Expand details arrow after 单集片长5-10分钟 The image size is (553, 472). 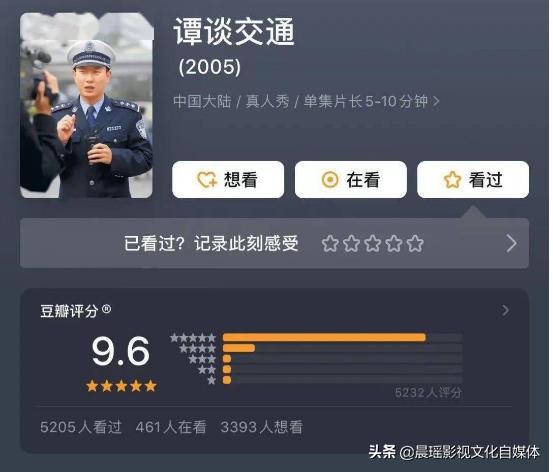pyautogui.click(x=436, y=102)
